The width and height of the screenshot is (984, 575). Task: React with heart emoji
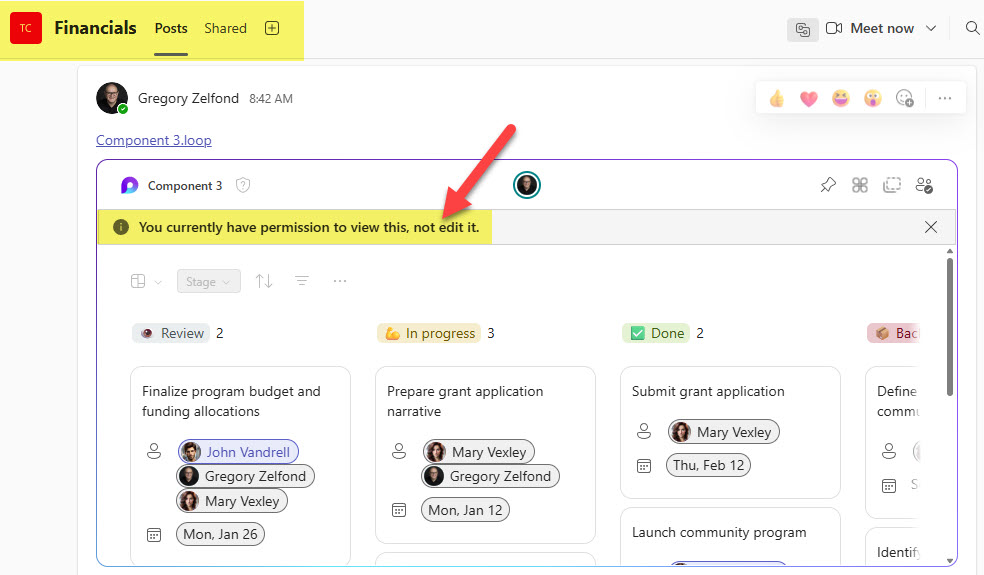coord(809,99)
